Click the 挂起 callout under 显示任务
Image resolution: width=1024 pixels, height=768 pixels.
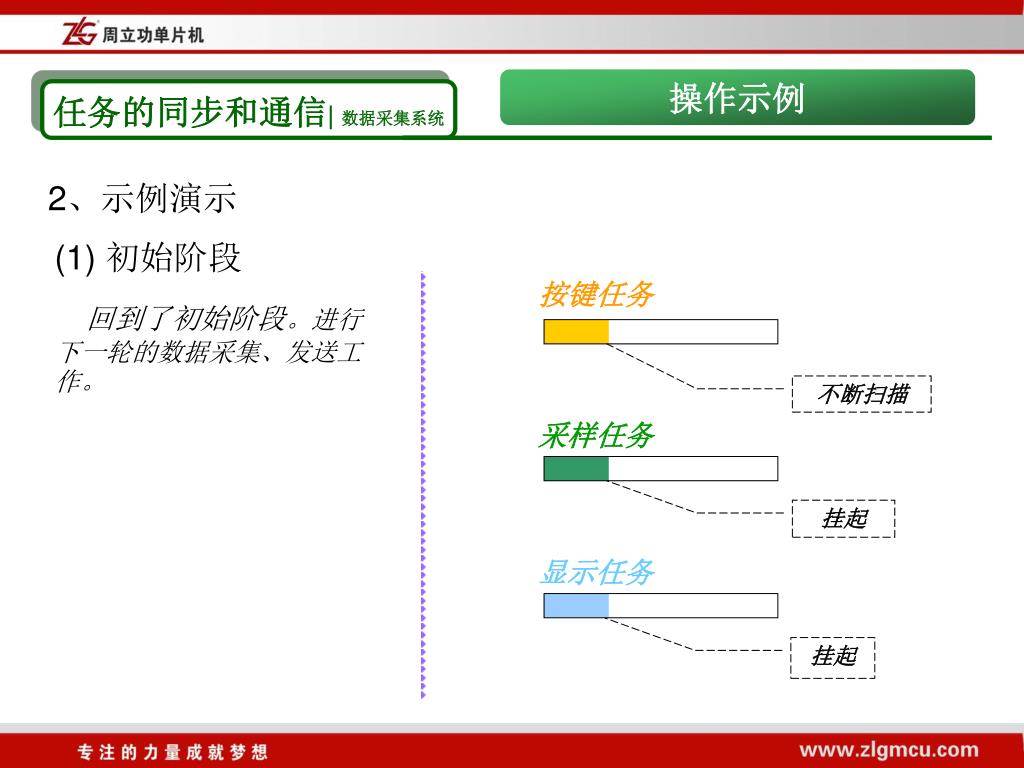[833, 657]
